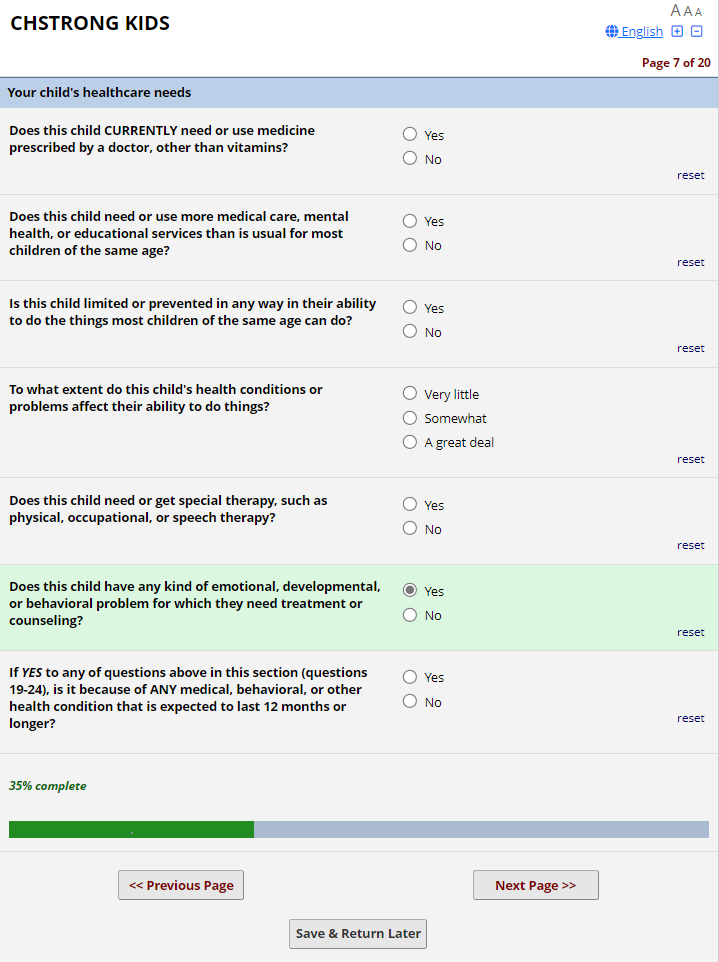Click the minus icon to collapse all
Screen dimensions: 719x962
[697, 31]
